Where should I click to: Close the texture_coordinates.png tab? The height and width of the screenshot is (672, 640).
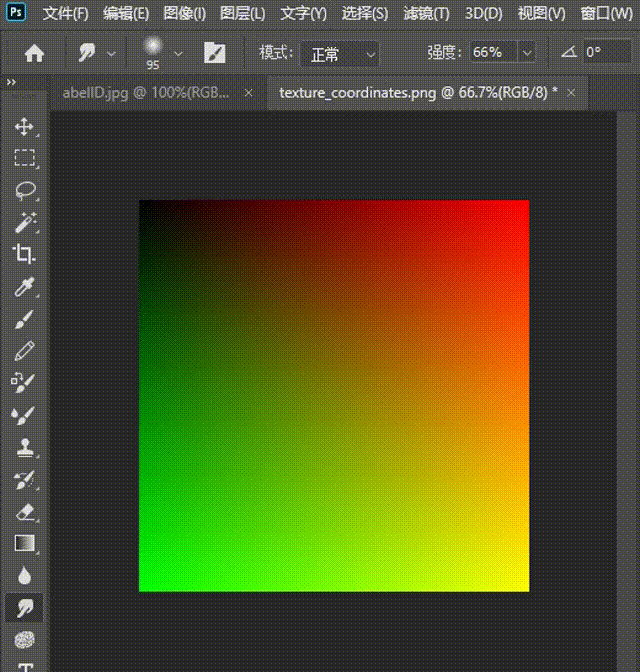click(571, 92)
